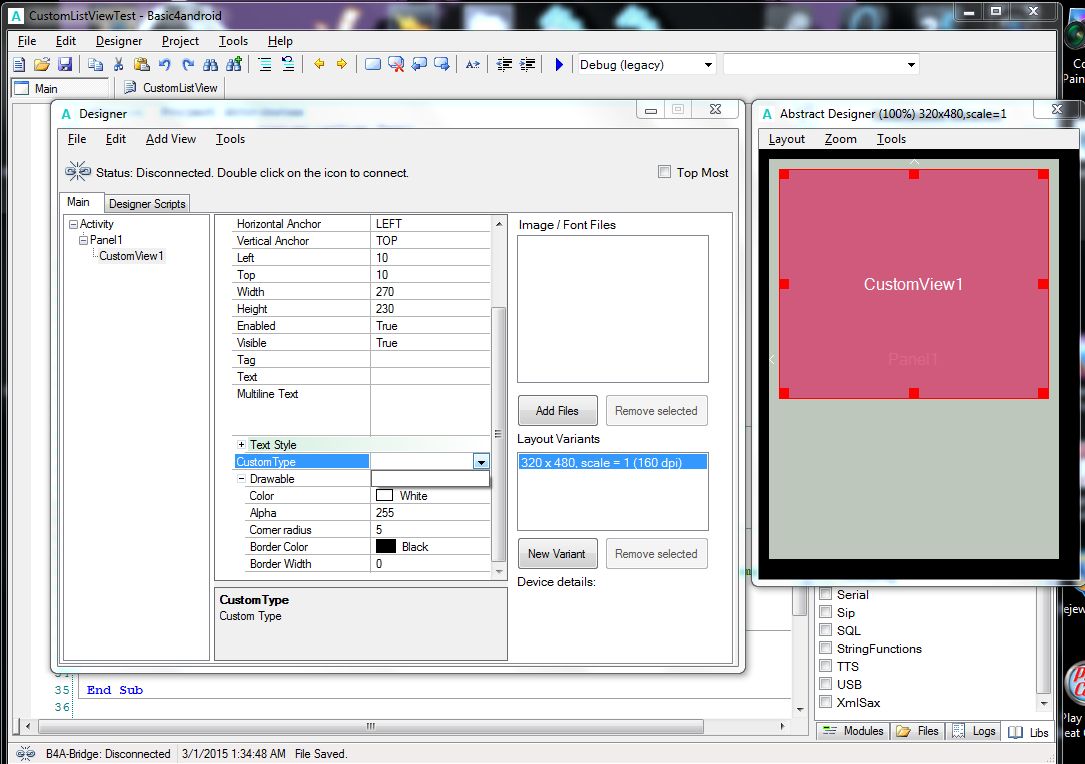
Task: Click the Navigate backward yellow arrow
Action: [319, 64]
